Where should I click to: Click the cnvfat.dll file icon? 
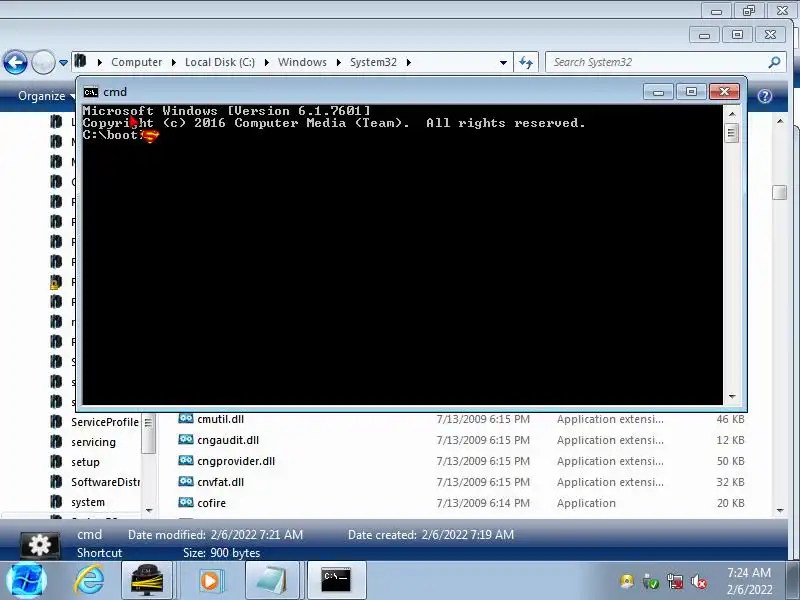[186, 481]
